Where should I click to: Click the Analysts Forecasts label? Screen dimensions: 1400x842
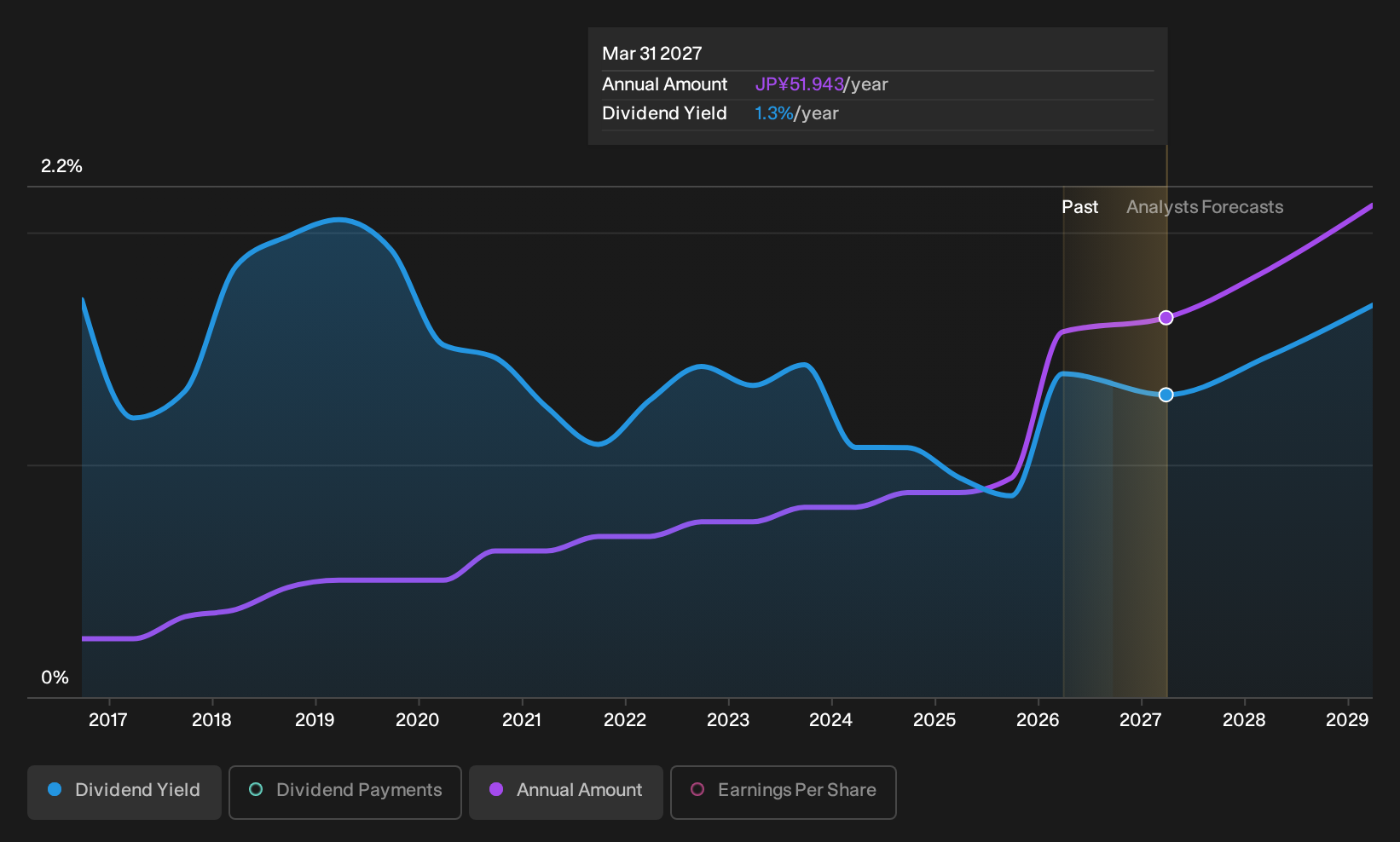pyautogui.click(x=1205, y=207)
